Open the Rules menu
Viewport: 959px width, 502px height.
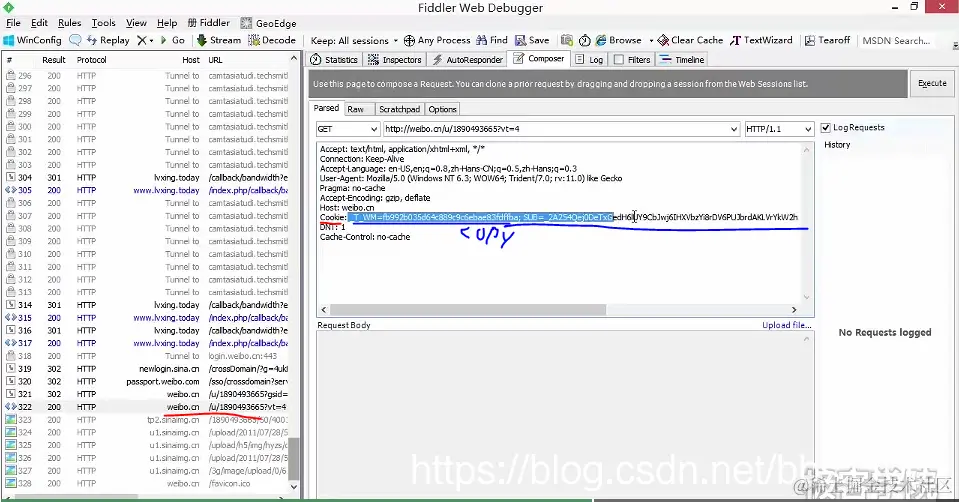click(x=69, y=23)
